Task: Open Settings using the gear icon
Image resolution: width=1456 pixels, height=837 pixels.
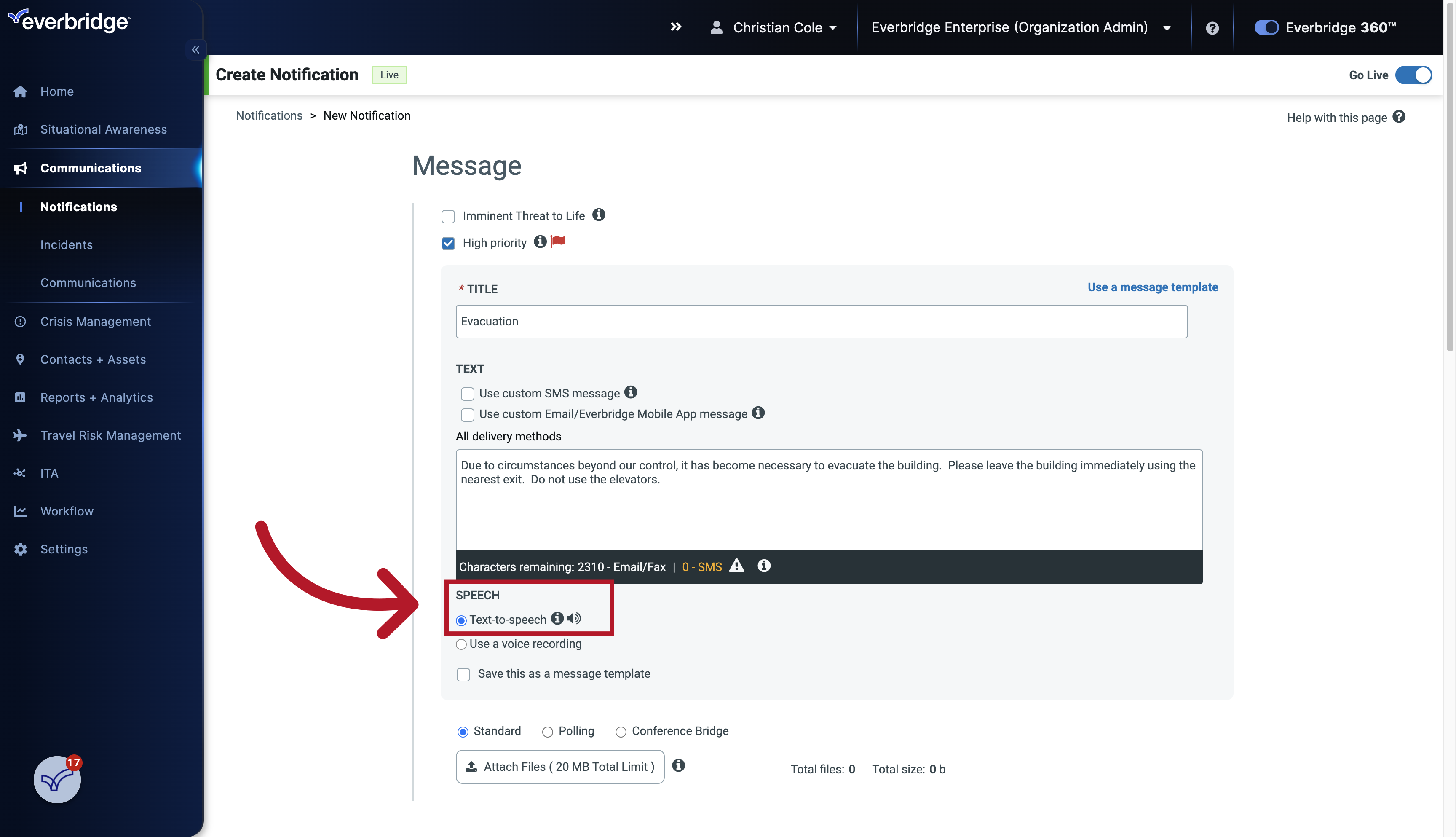Action: point(20,549)
